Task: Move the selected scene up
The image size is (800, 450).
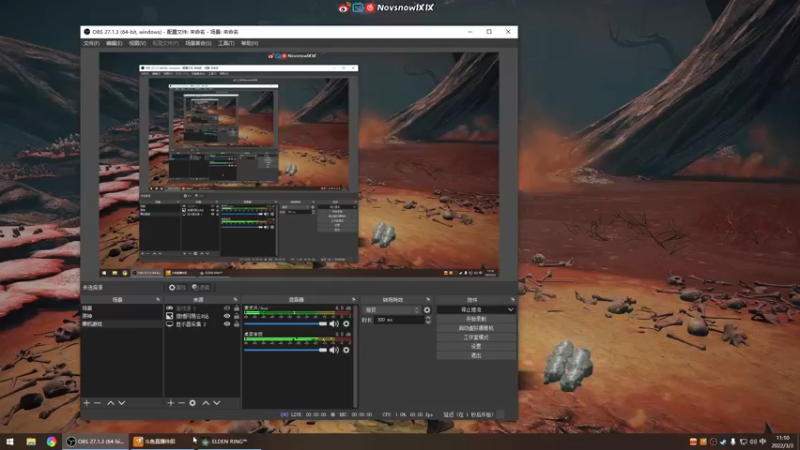Action: pyautogui.click(x=111, y=403)
